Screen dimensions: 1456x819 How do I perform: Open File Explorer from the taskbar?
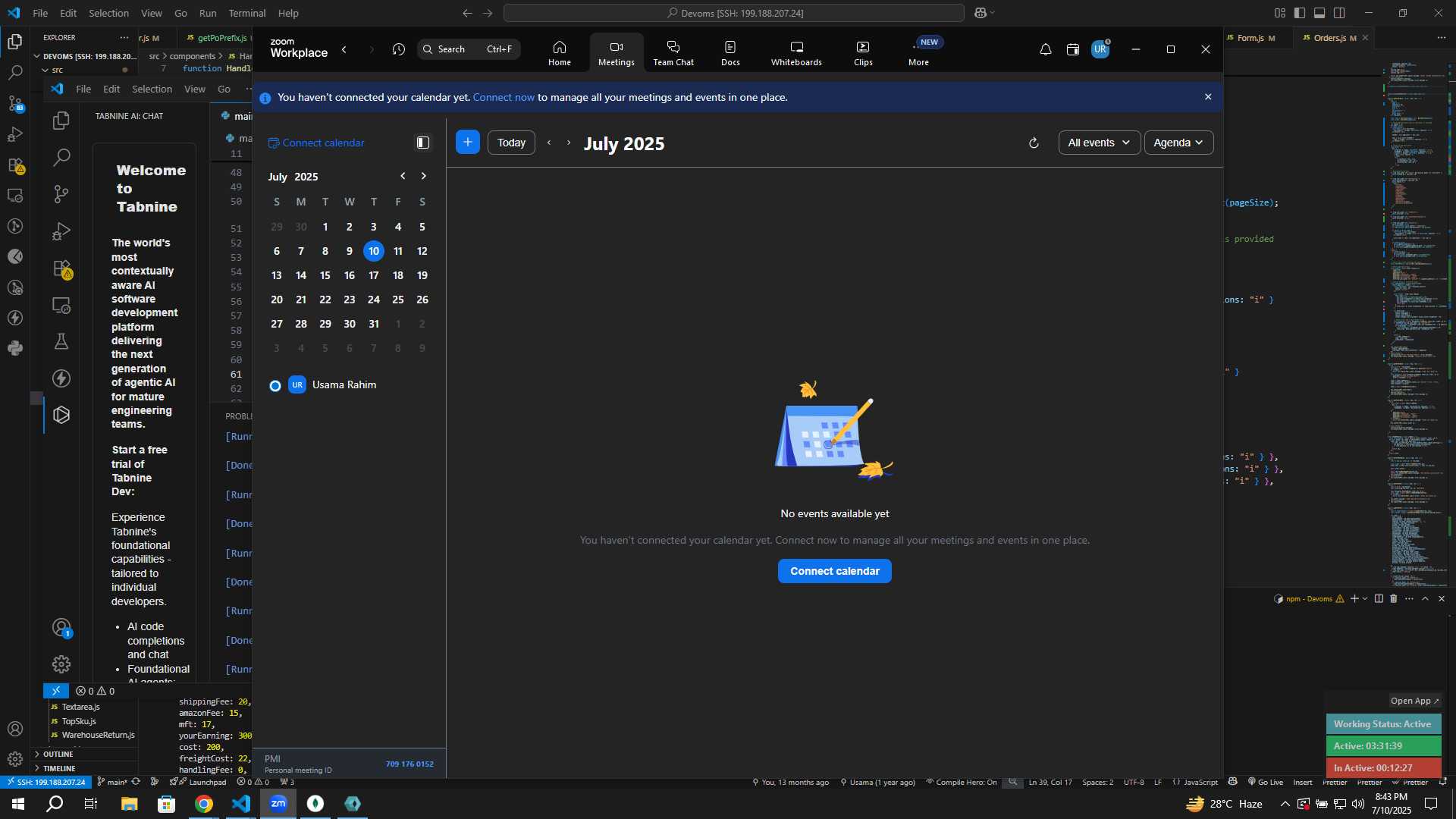click(x=129, y=804)
